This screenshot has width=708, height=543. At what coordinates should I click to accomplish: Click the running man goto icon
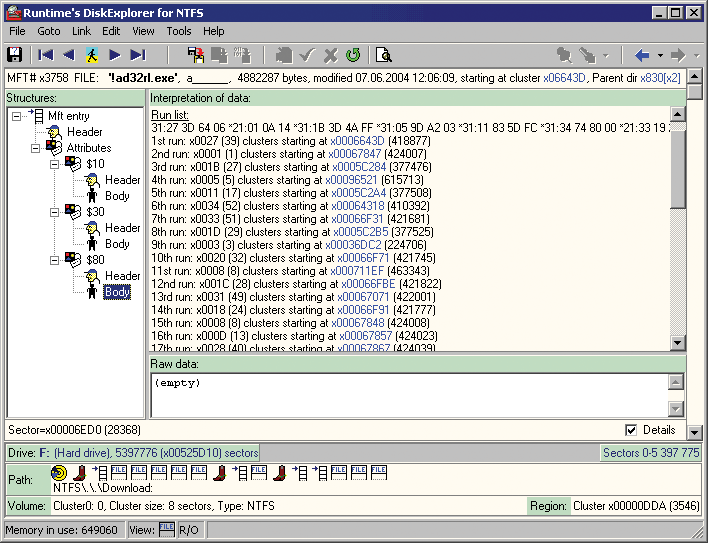(92, 55)
